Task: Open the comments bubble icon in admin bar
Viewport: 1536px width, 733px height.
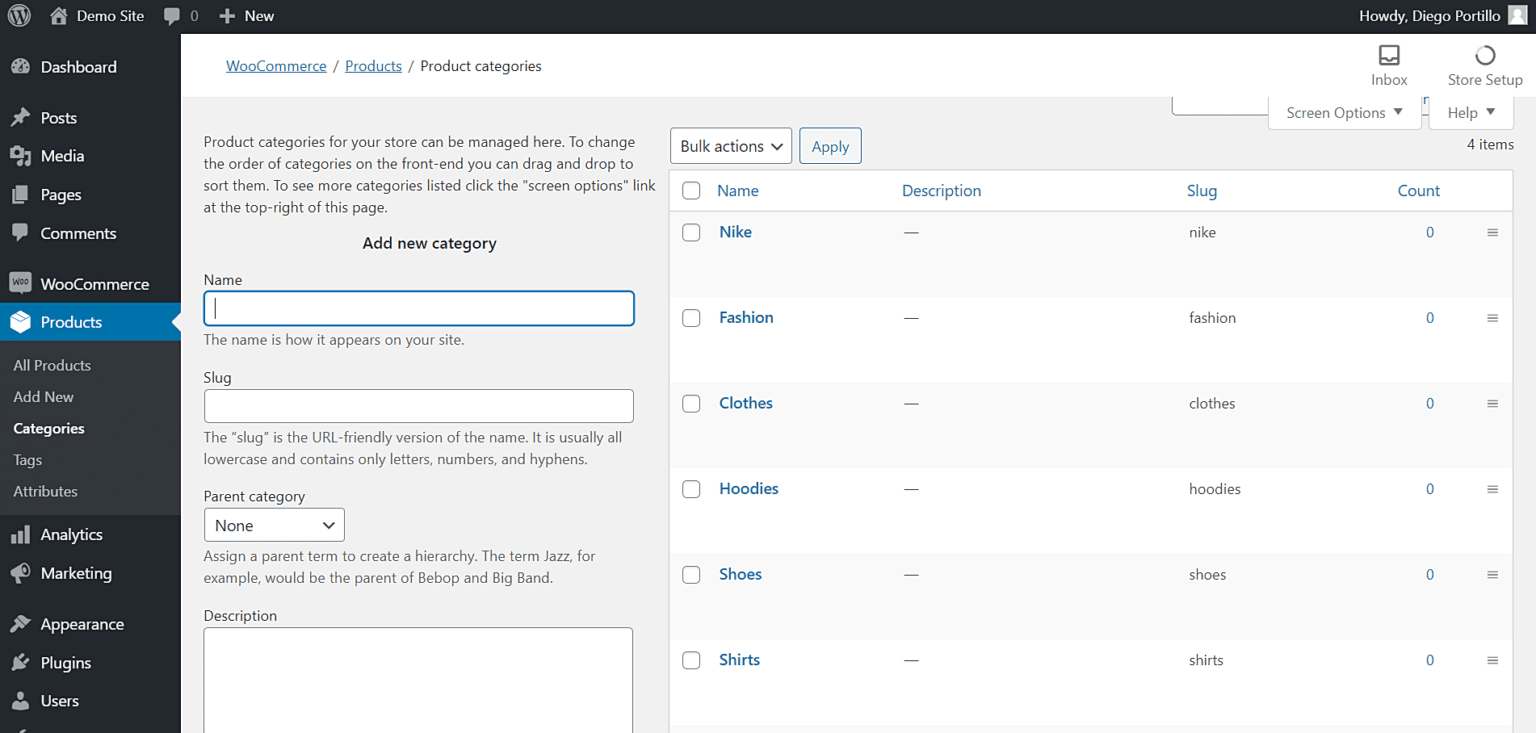Action: [x=173, y=16]
